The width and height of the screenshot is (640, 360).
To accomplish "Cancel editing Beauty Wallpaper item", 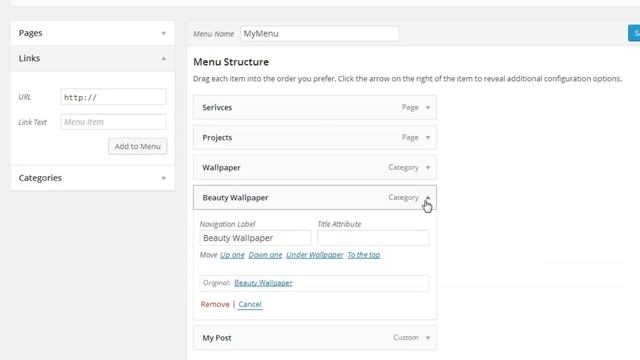I will pos(250,304).
